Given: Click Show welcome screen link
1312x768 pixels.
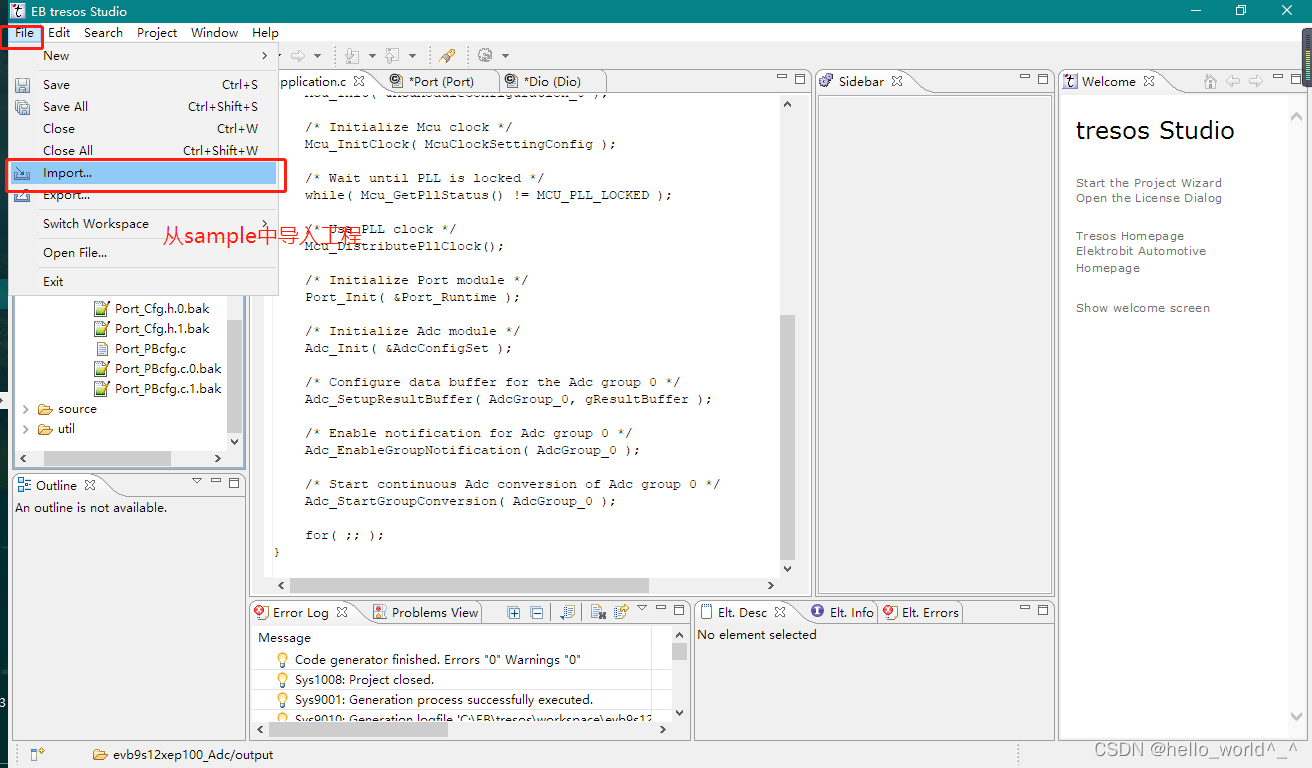Looking at the screenshot, I should click(1142, 308).
